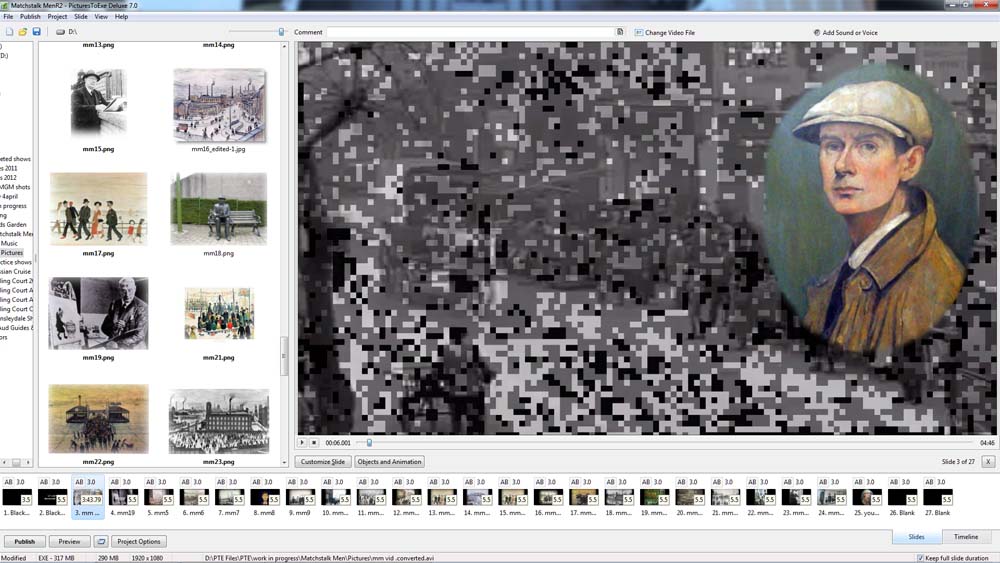
Task: Click the AB transition icon of slide 1
Action: [8, 482]
